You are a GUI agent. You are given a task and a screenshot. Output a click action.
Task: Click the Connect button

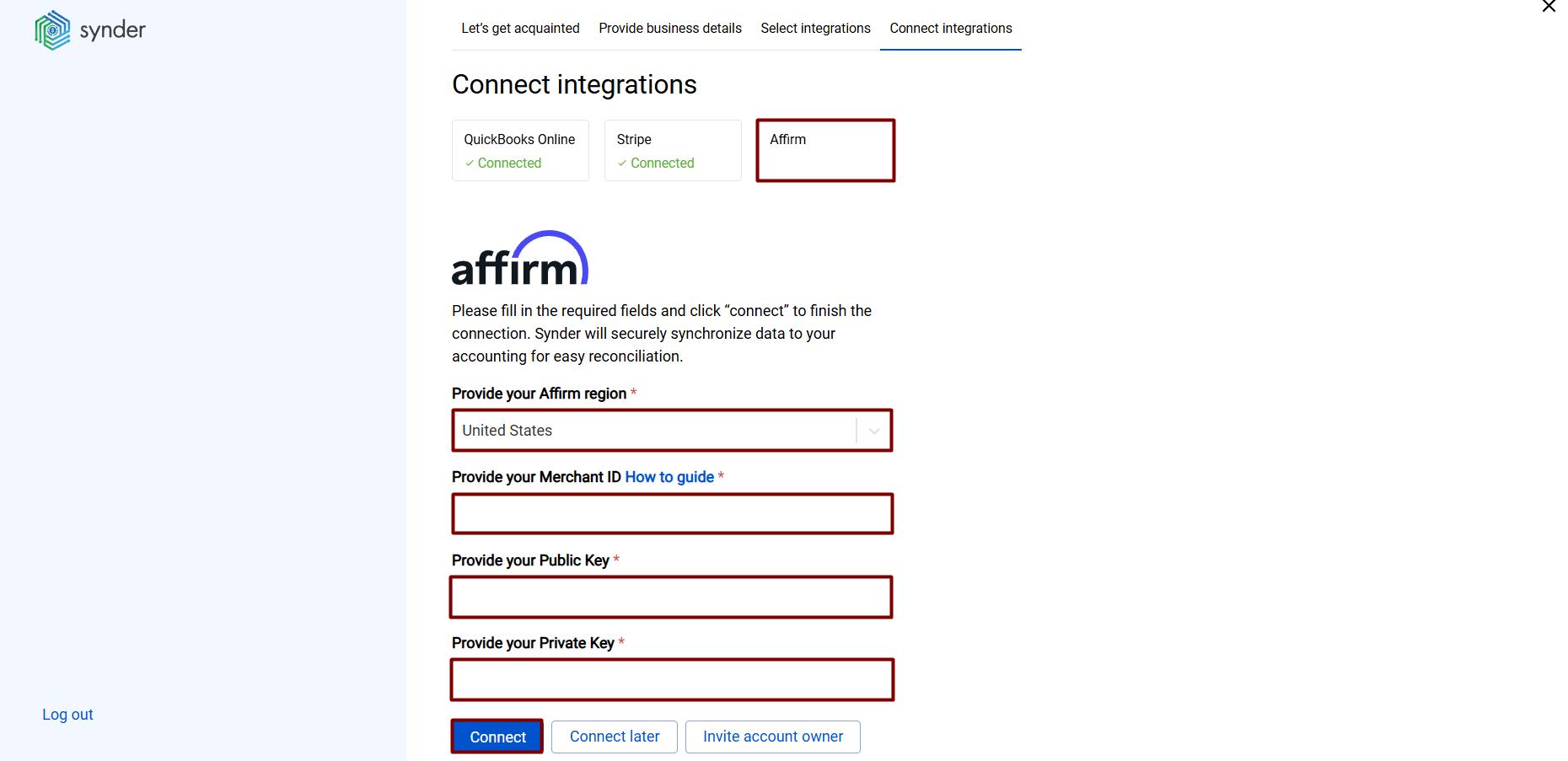point(497,736)
